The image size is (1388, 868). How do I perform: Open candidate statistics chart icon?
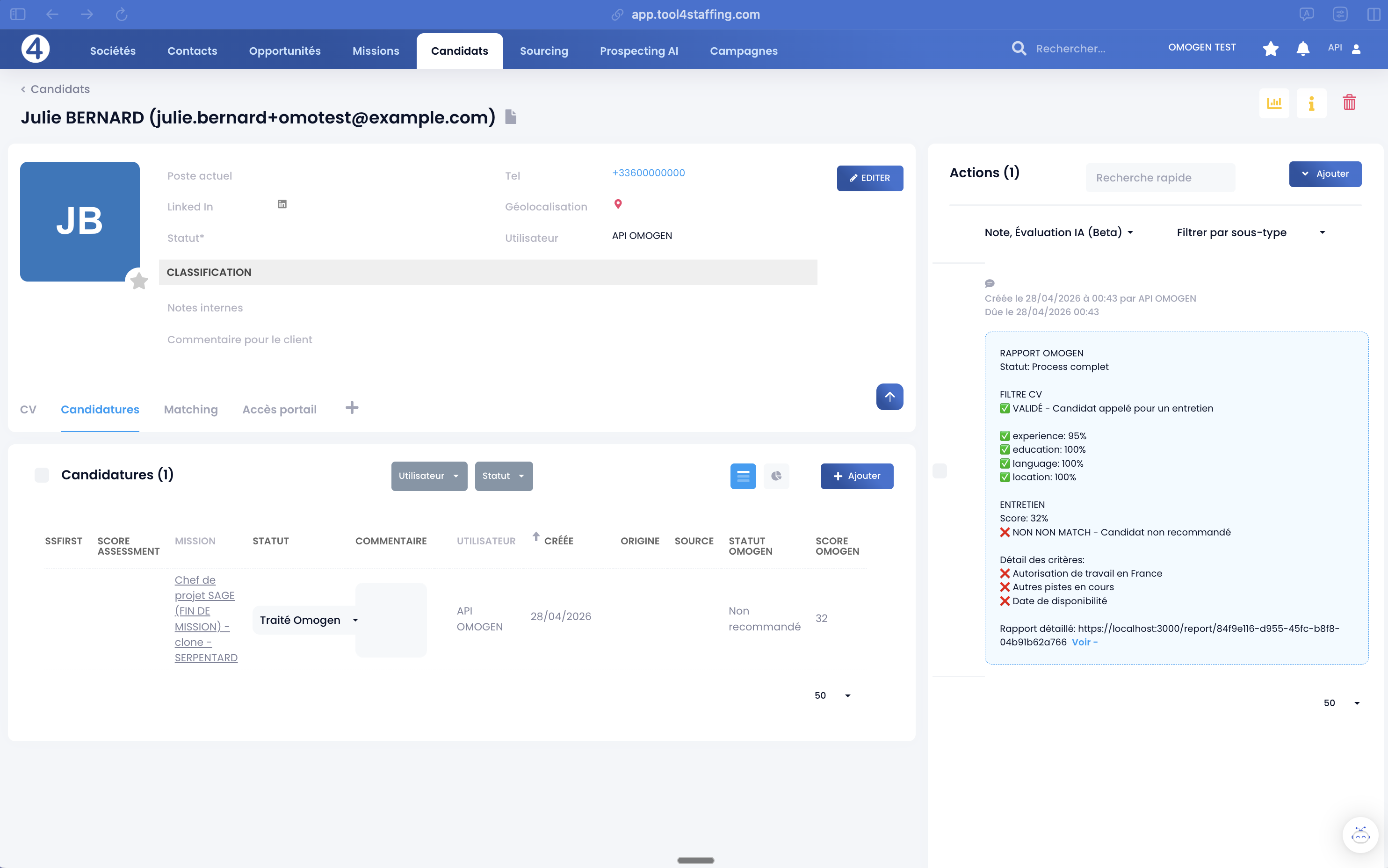pyautogui.click(x=1274, y=103)
